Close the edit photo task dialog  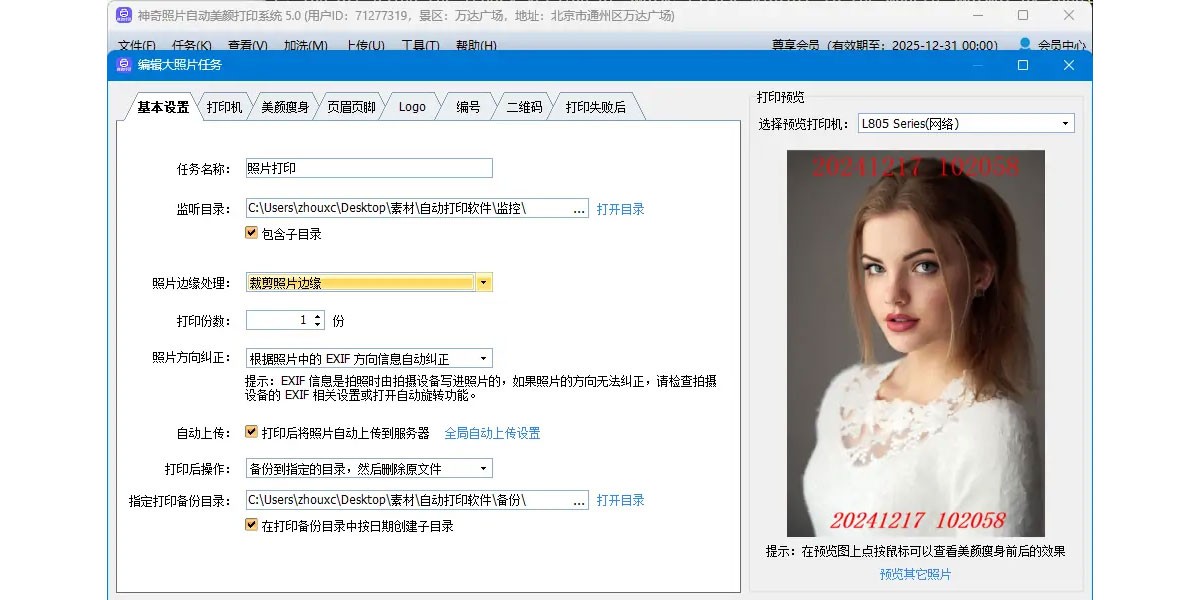pyautogui.click(x=1068, y=65)
